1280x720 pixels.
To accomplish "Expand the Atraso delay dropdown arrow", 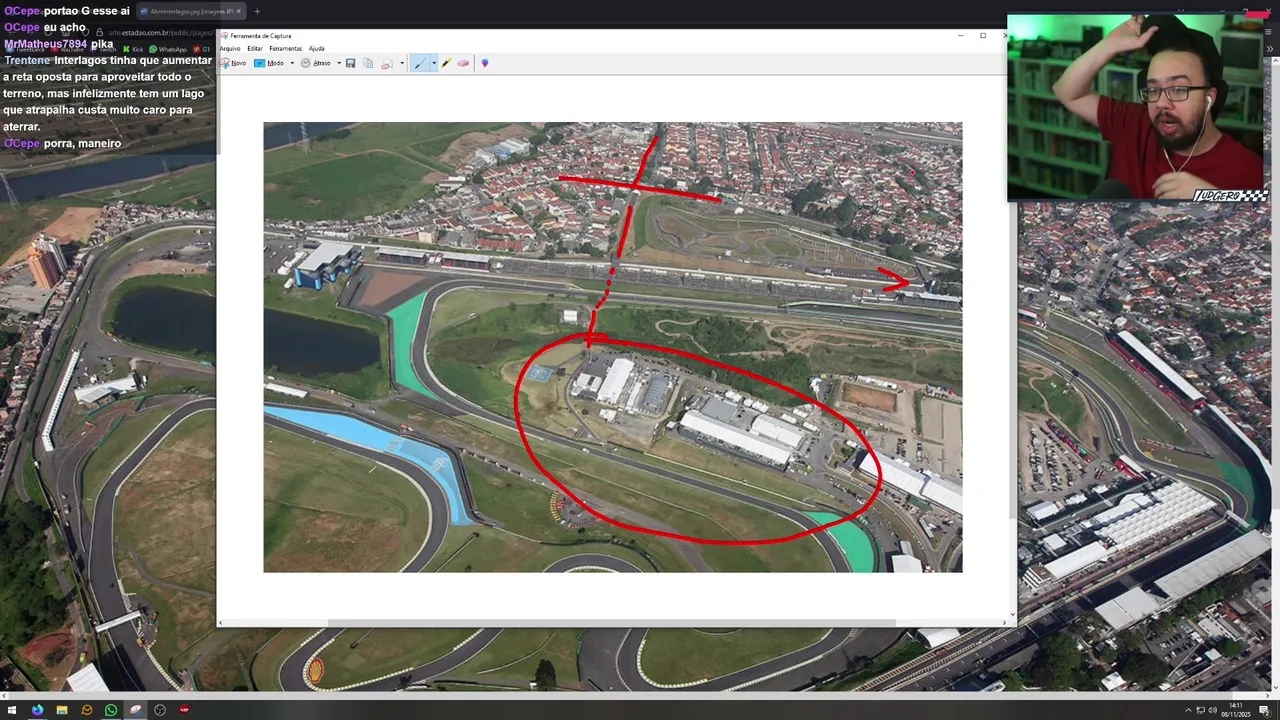I will pos(339,63).
